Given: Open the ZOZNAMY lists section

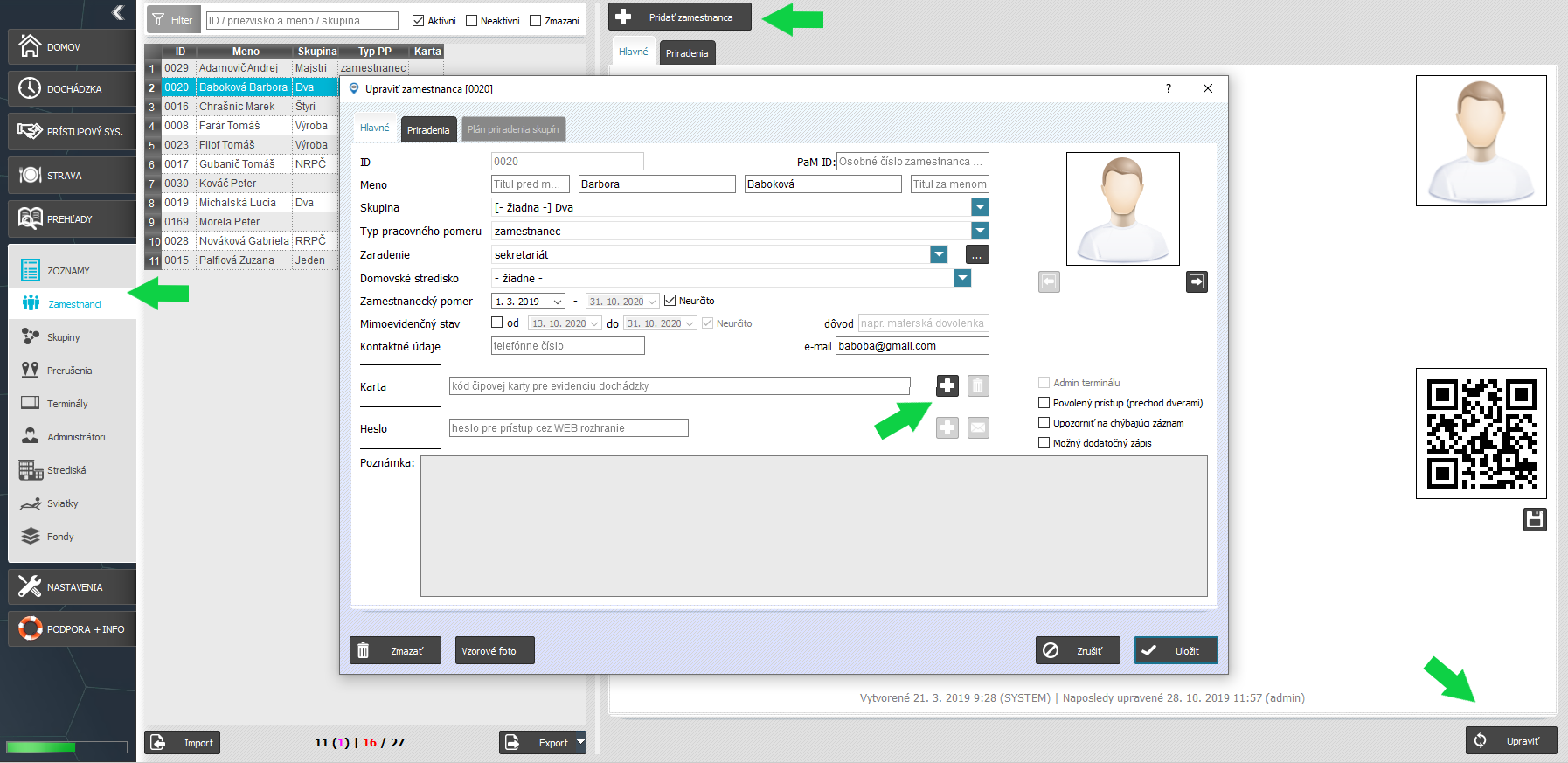Looking at the screenshot, I should click(x=72, y=270).
